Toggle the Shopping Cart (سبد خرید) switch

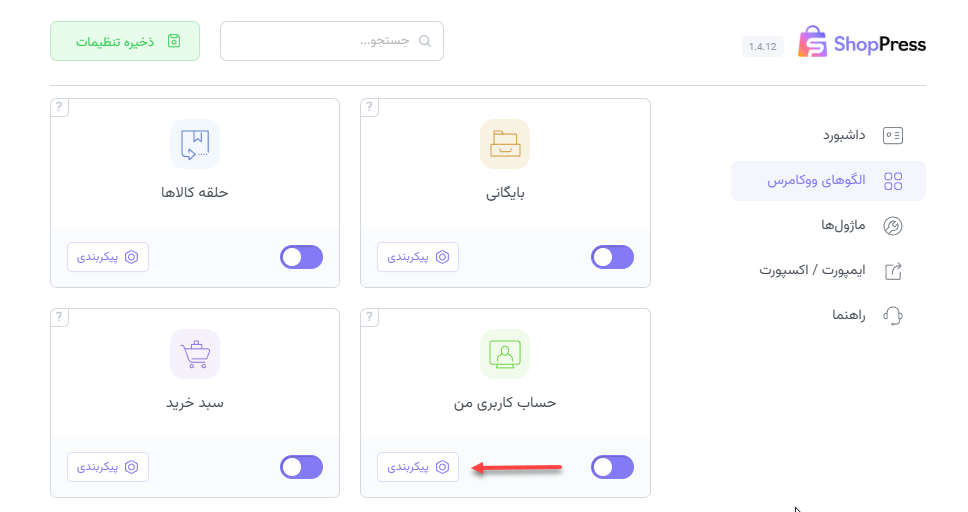(x=302, y=467)
